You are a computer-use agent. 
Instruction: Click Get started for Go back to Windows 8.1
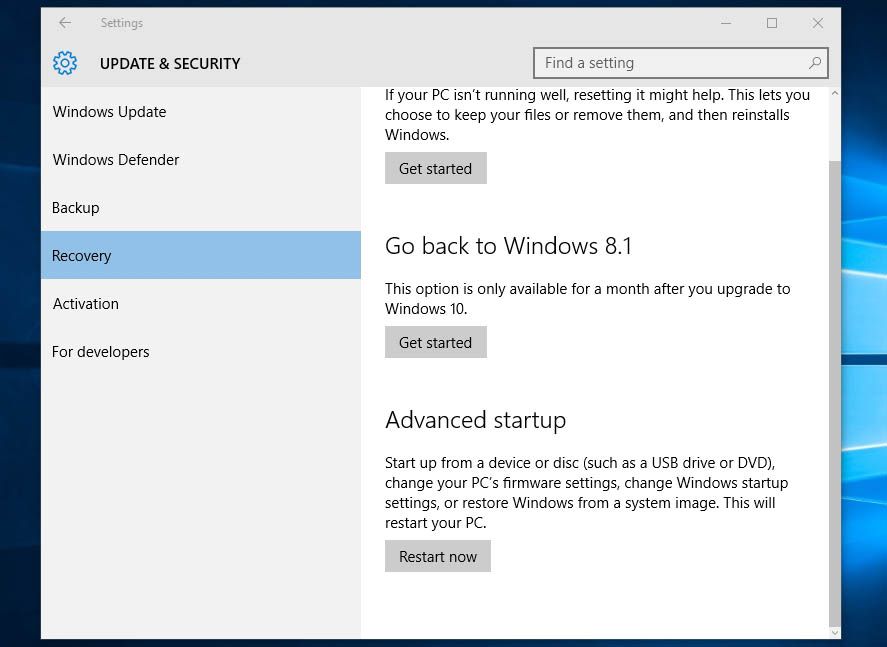point(436,342)
